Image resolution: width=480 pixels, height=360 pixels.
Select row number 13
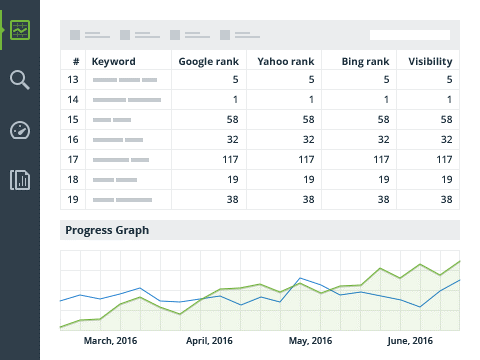tap(73, 80)
